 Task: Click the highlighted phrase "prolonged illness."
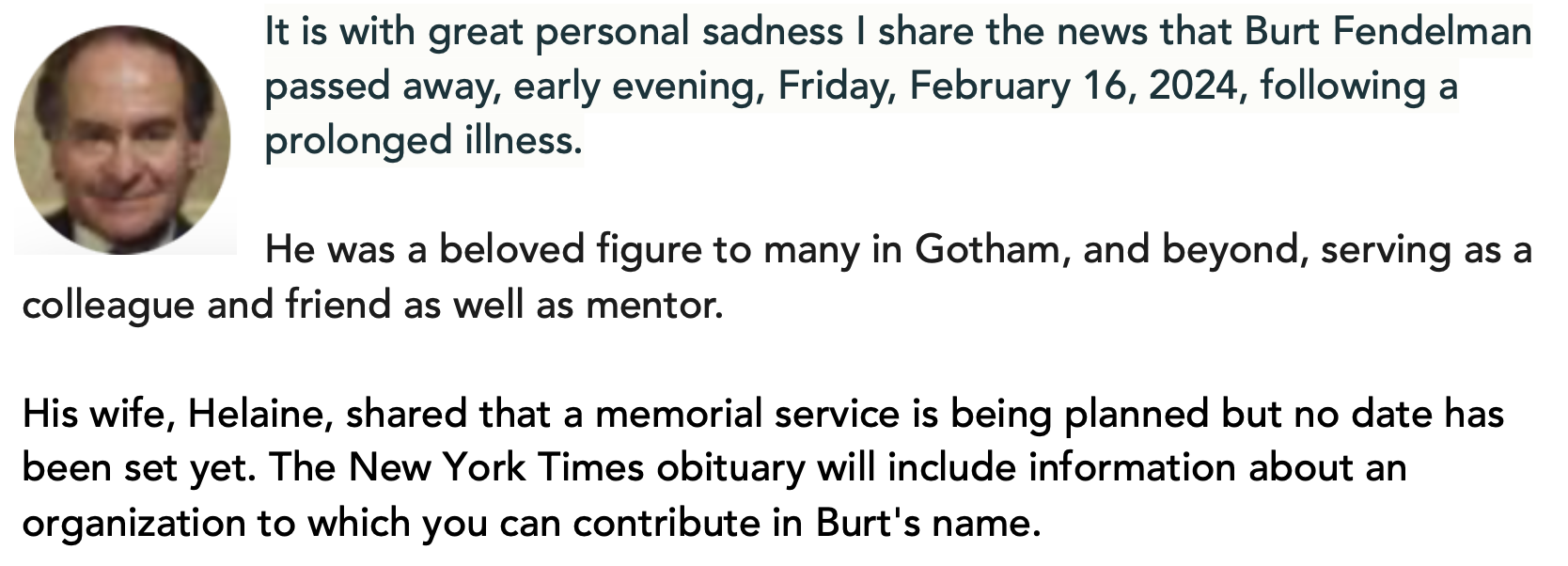(x=424, y=141)
